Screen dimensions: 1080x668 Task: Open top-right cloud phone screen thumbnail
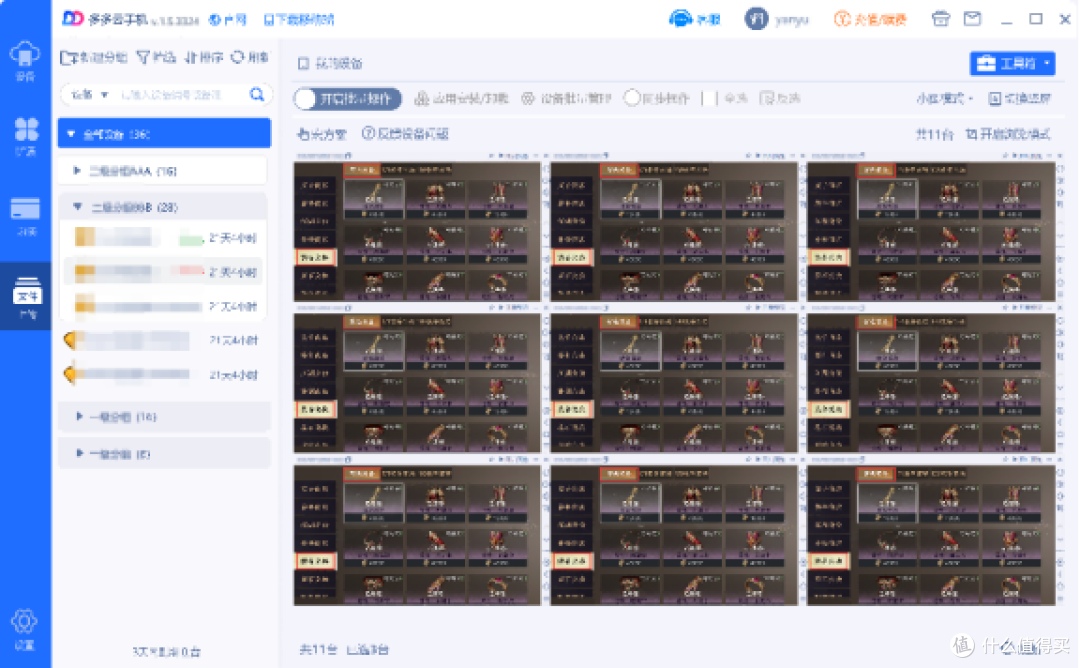tap(931, 231)
